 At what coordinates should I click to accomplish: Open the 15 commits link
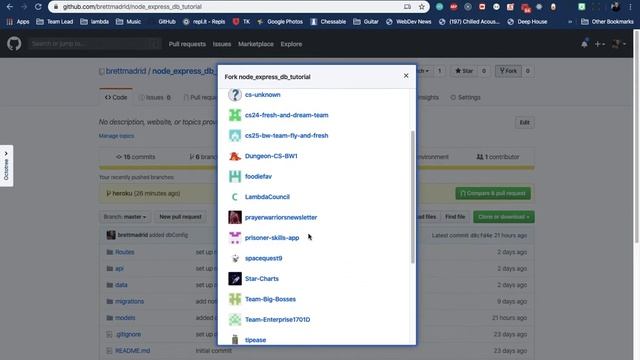(x=136, y=157)
